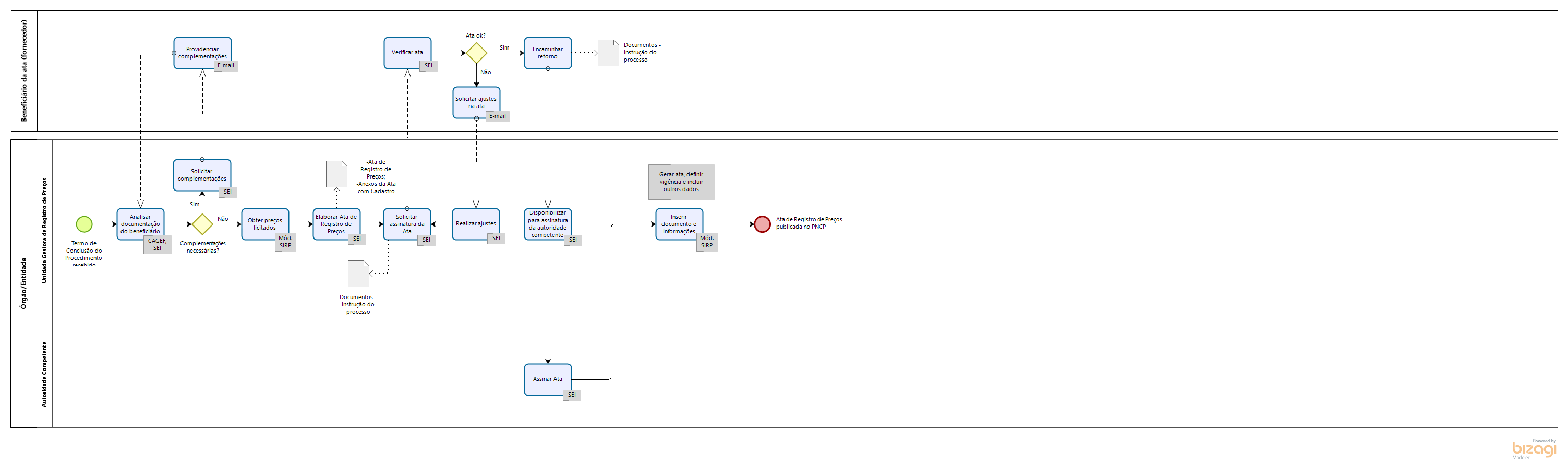Click document icon below 'Solicitar assinatura da Ata'
This screenshot has height=476, width=1568.
(x=358, y=273)
